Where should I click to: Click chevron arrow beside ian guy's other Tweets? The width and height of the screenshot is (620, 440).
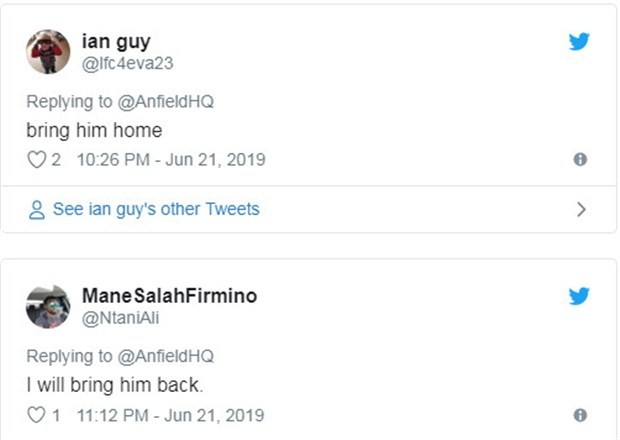[581, 209]
